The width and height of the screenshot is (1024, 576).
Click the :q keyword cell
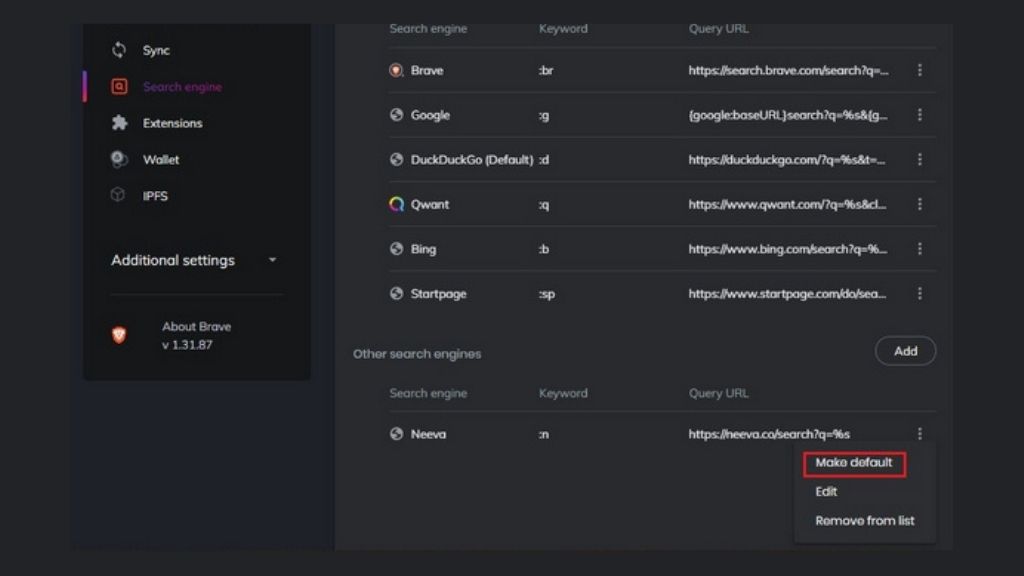pos(544,205)
